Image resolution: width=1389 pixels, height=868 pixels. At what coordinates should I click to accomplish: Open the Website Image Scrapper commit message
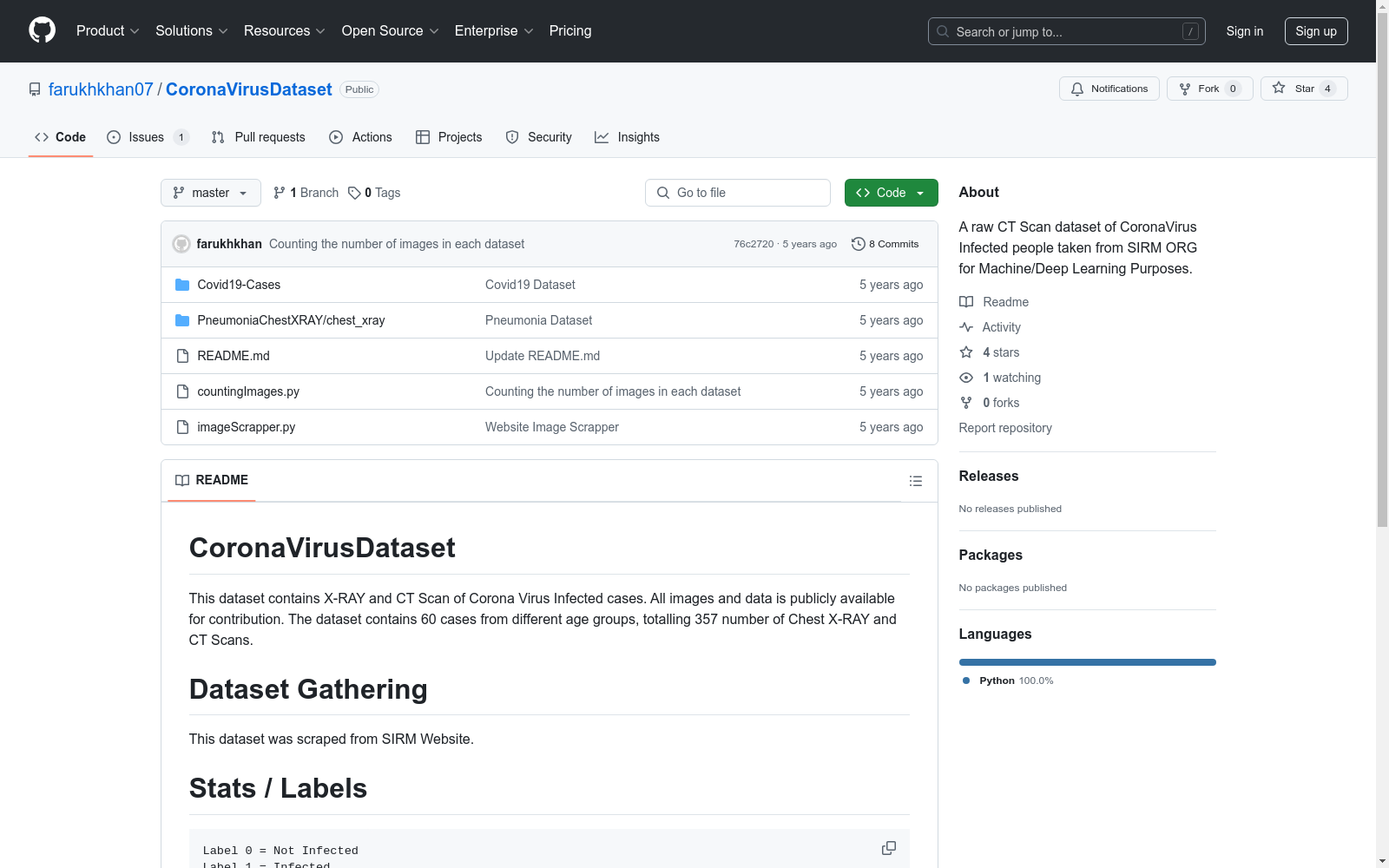[552, 427]
